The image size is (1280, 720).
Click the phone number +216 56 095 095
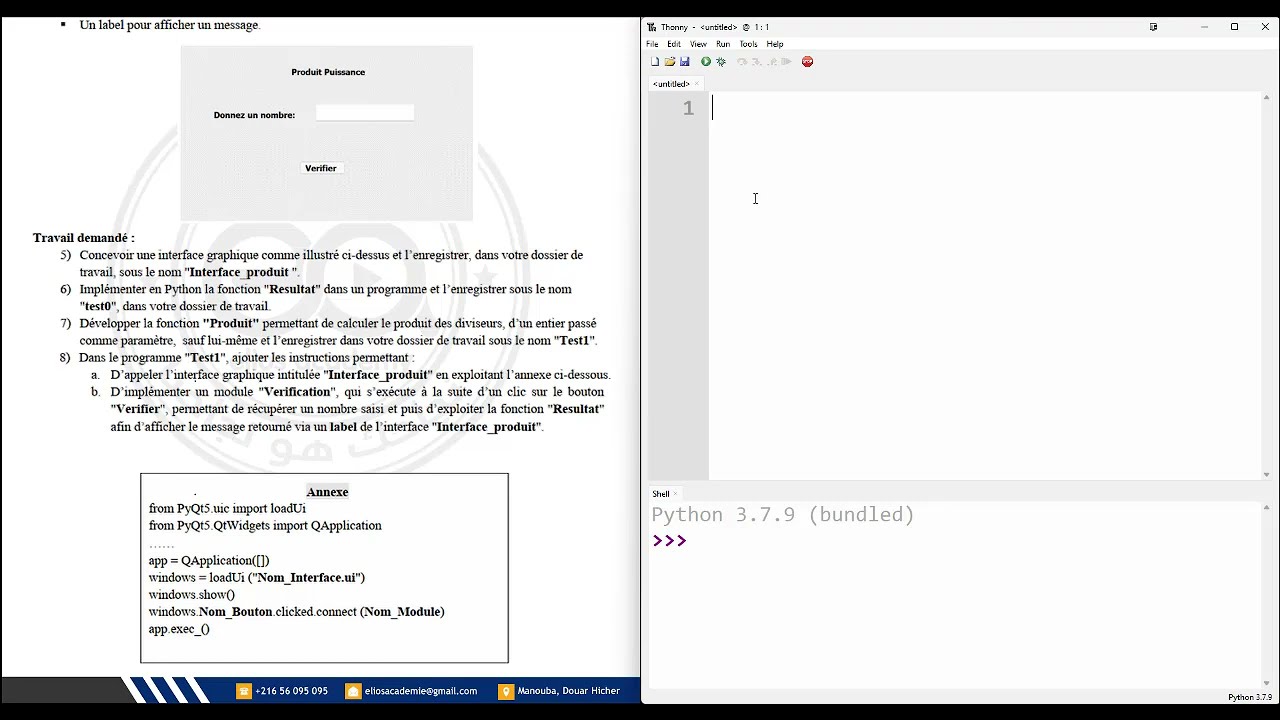pos(291,691)
